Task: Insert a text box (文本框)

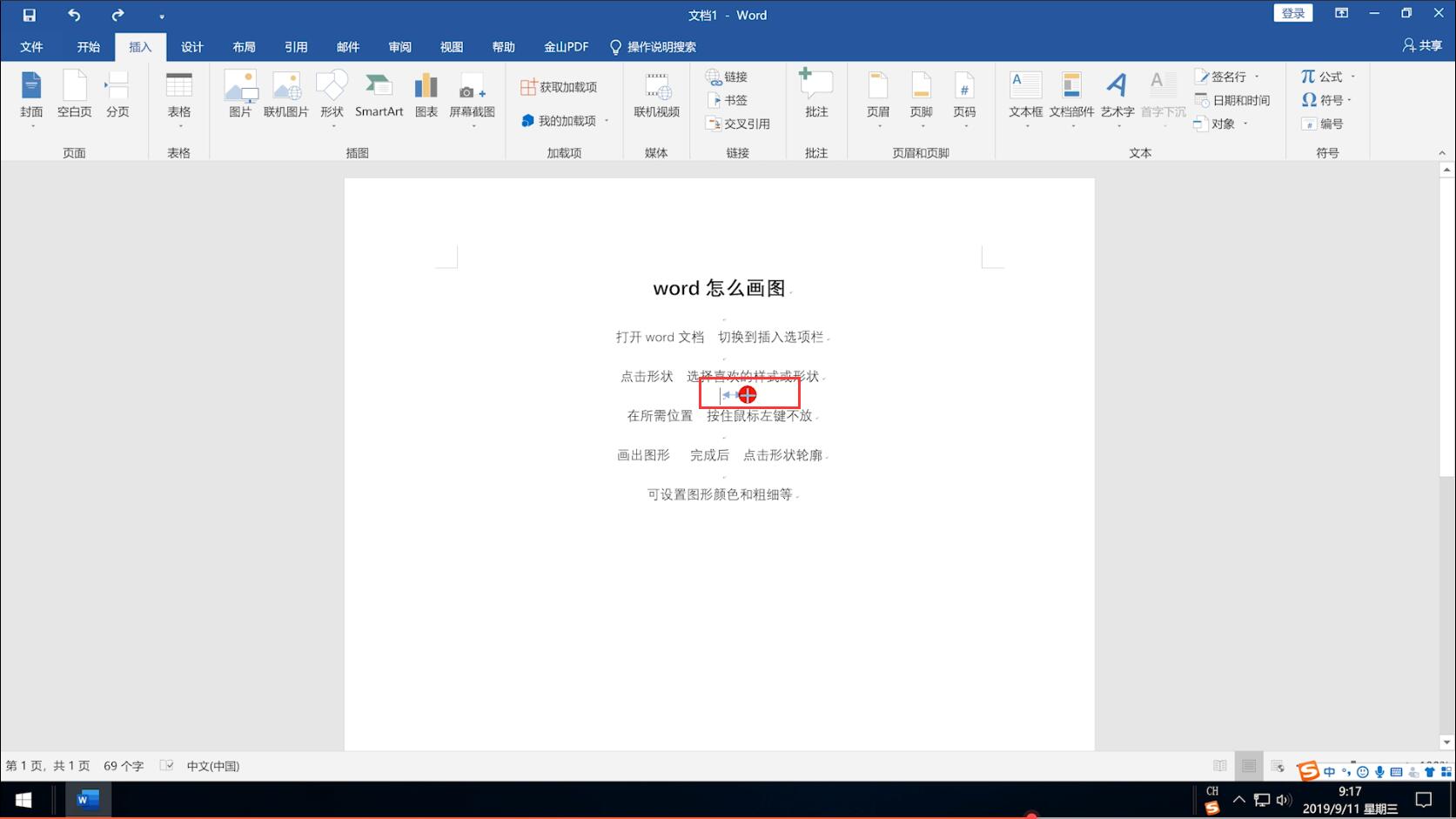Action: click(x=1025, y=98)
